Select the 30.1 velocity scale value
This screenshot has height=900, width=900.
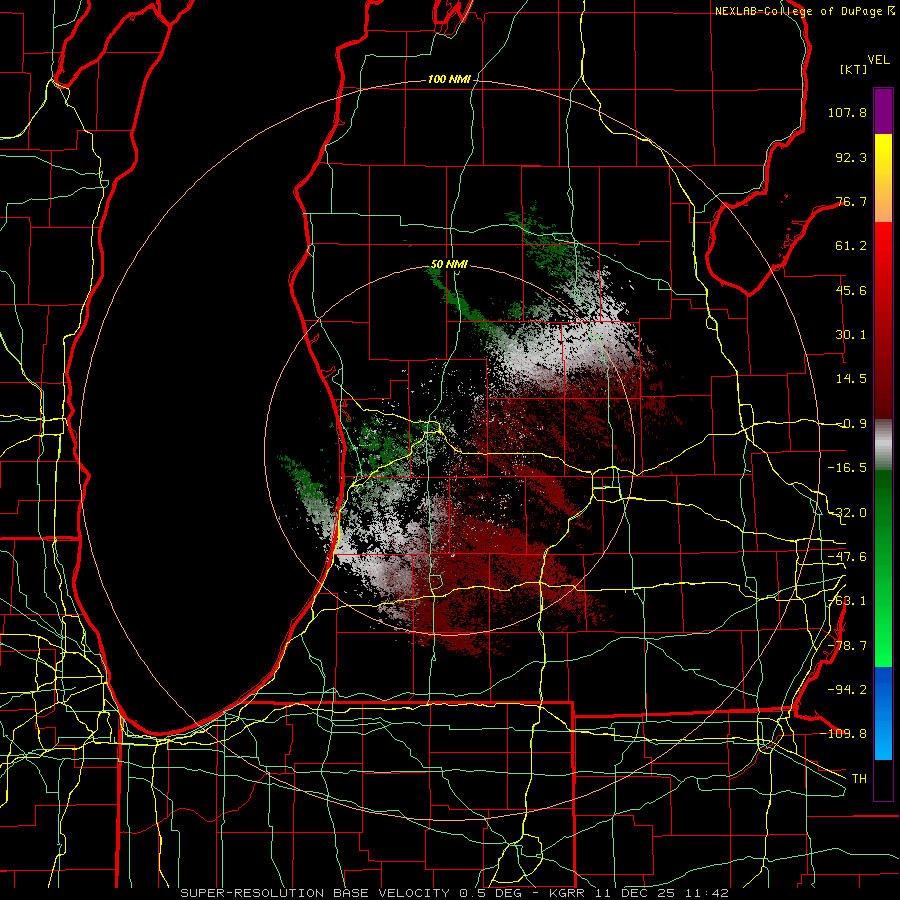pos(851,335)
